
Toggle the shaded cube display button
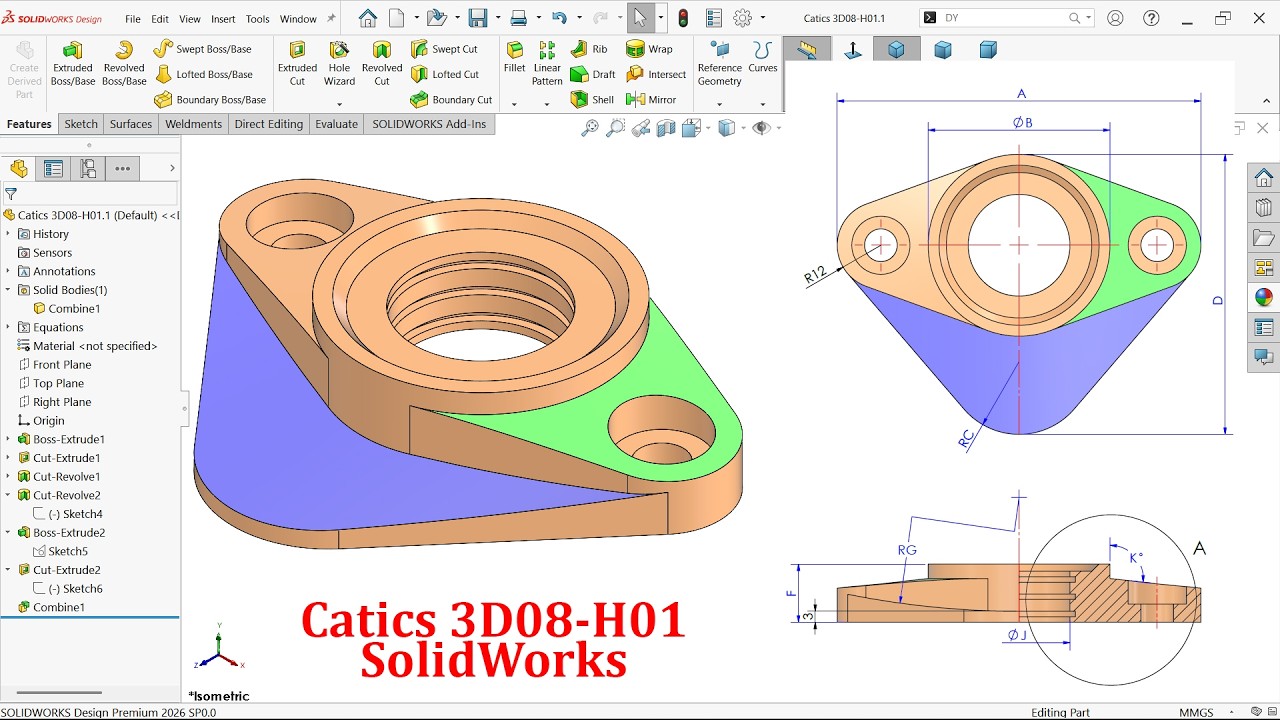(896, 50)
